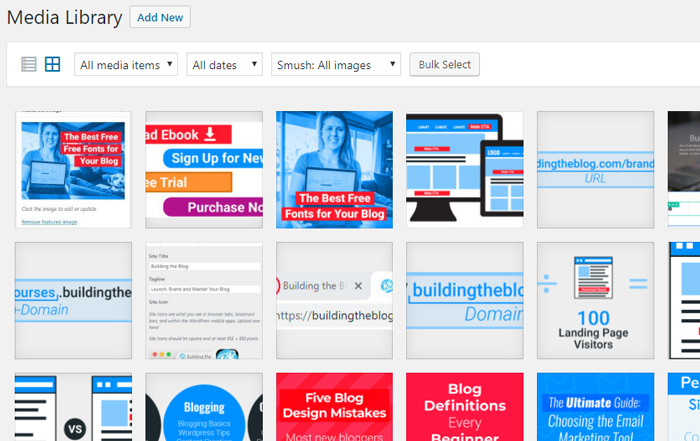This screenshot has width=700, height=441.
Task: Click the Add New button
Action: (x=160, y=17)
